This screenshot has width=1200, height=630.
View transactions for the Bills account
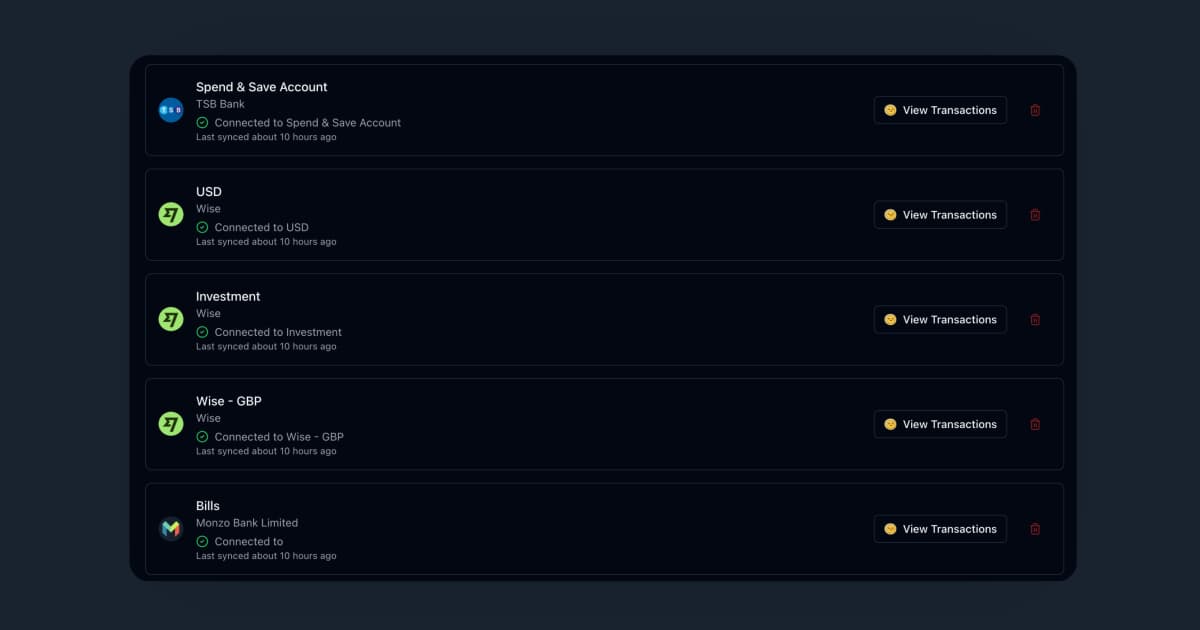click(940, 528)
